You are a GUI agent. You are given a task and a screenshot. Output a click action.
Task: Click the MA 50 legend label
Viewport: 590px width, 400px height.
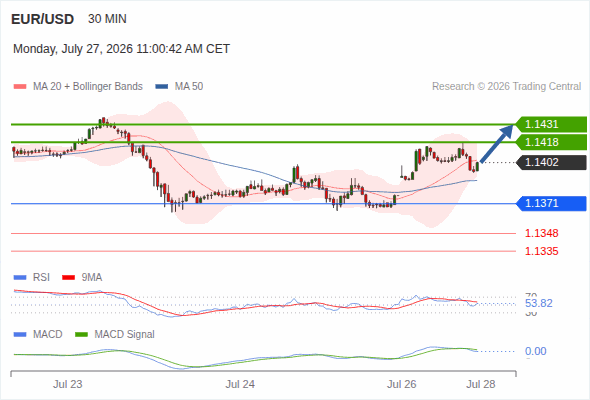[189, 87]
